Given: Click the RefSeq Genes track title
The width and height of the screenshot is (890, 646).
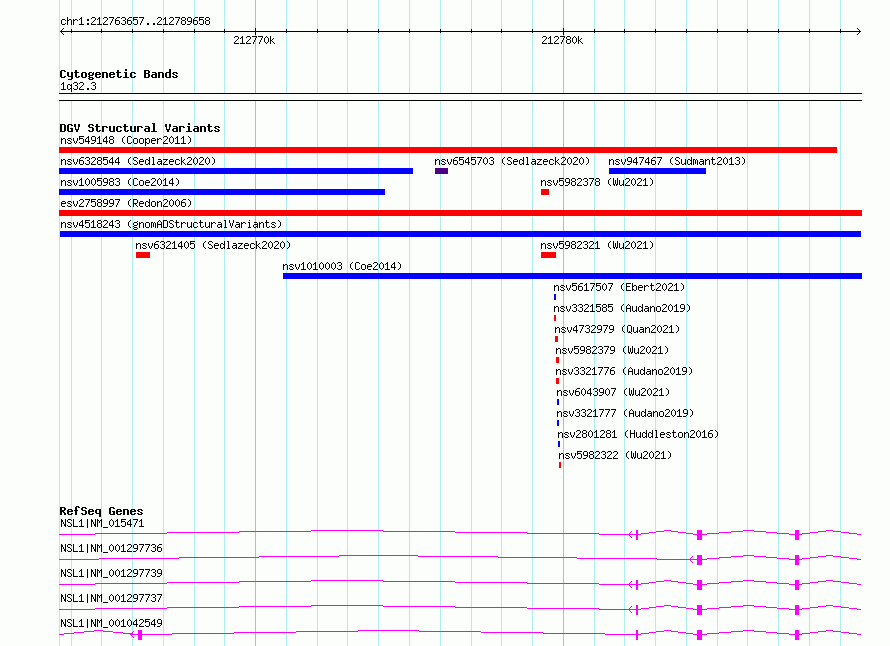Looking at the screenshot, I should [x=101, y=511].
